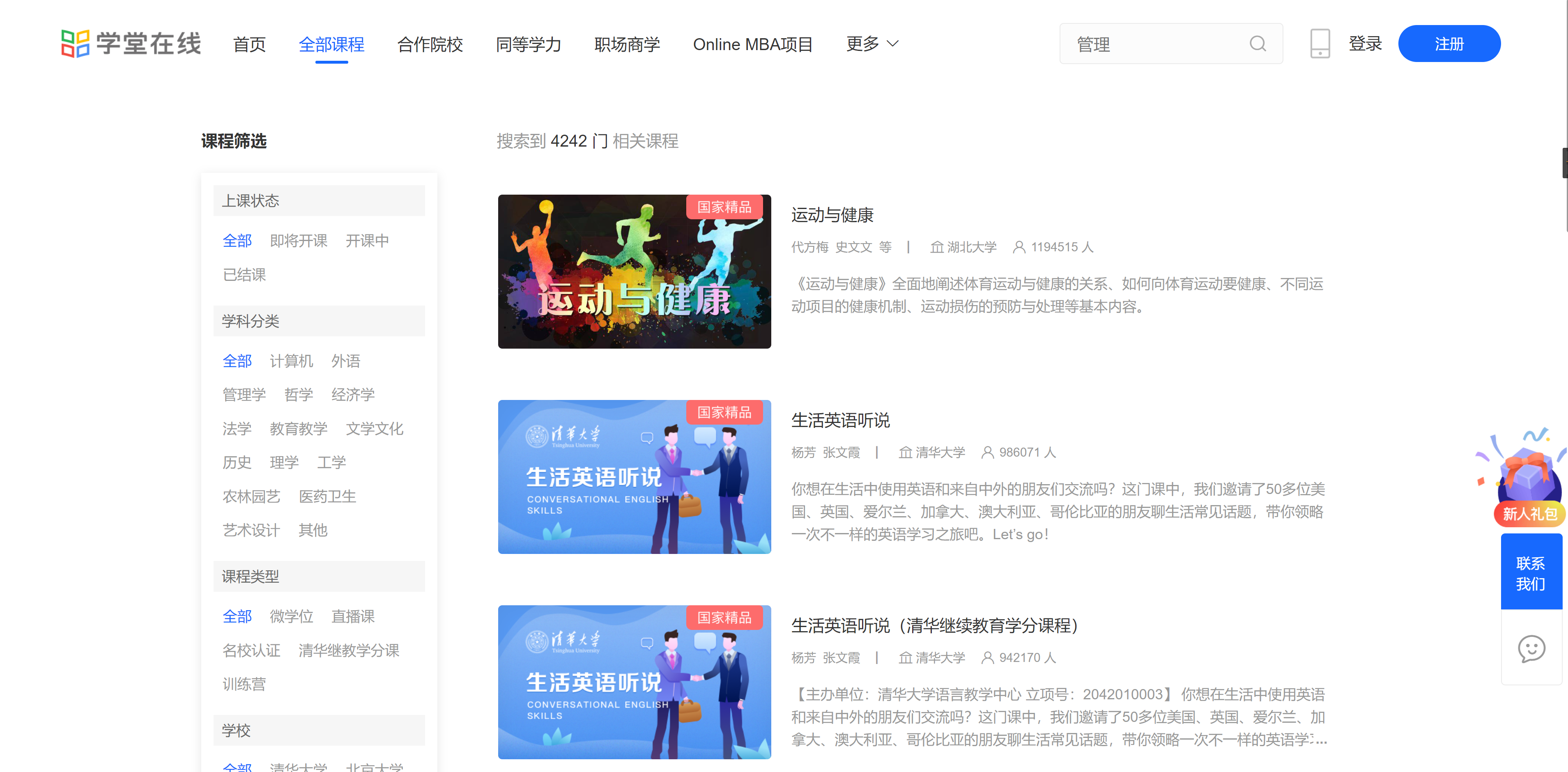The height and width of the screenshot is (772, 1568).
Task: Open the first 生活英语听说 course thumbnail
Action: pyautogui.click(x=634, y=477)
